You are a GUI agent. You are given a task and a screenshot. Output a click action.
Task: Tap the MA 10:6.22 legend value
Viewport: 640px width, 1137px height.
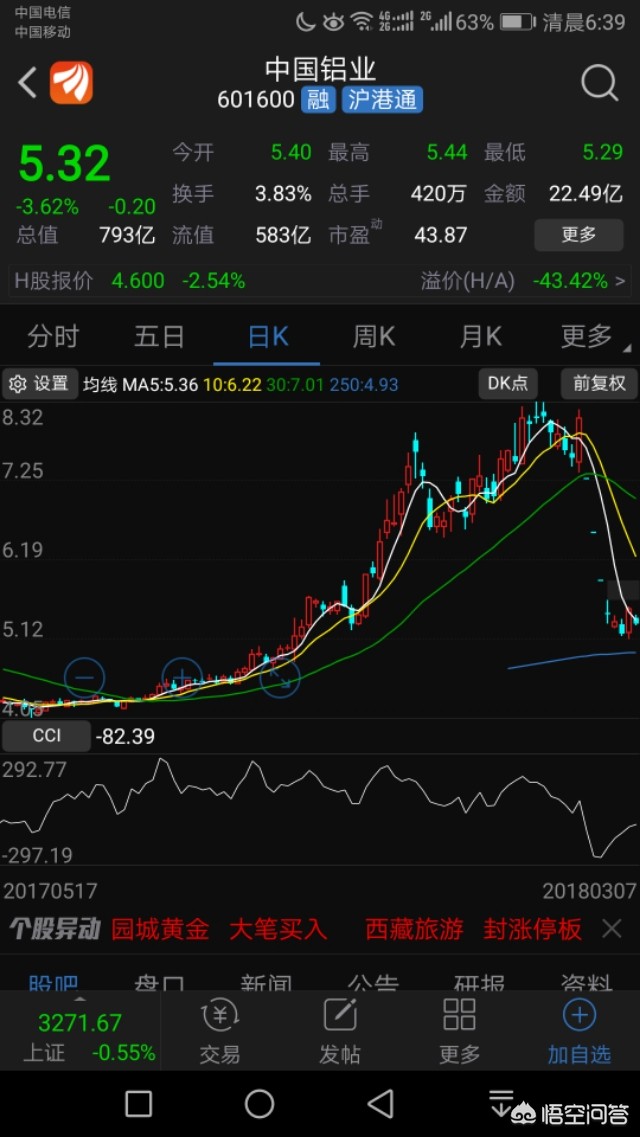232,384
